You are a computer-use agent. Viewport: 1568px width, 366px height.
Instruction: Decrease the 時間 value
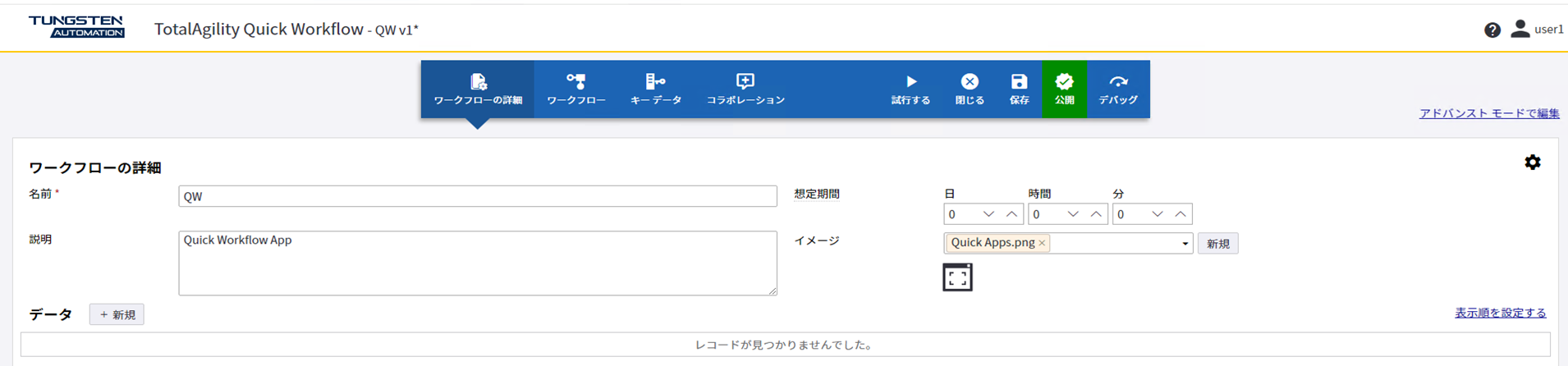1073,214
